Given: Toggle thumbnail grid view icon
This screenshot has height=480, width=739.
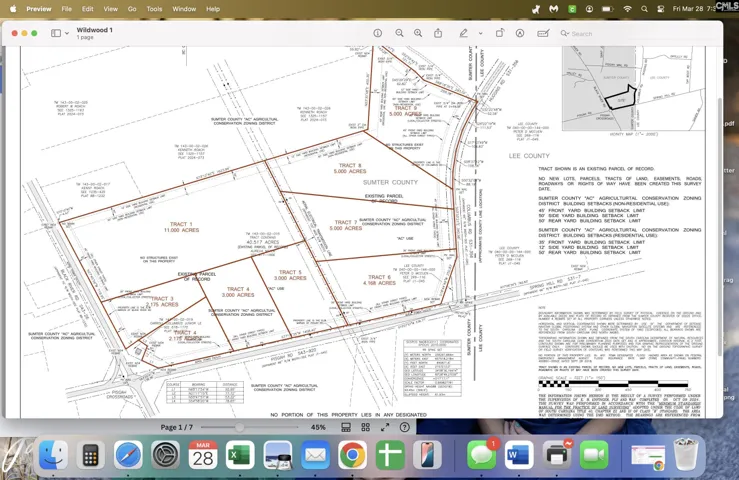Looking at the screenshot, I should [x=365, y=427].
